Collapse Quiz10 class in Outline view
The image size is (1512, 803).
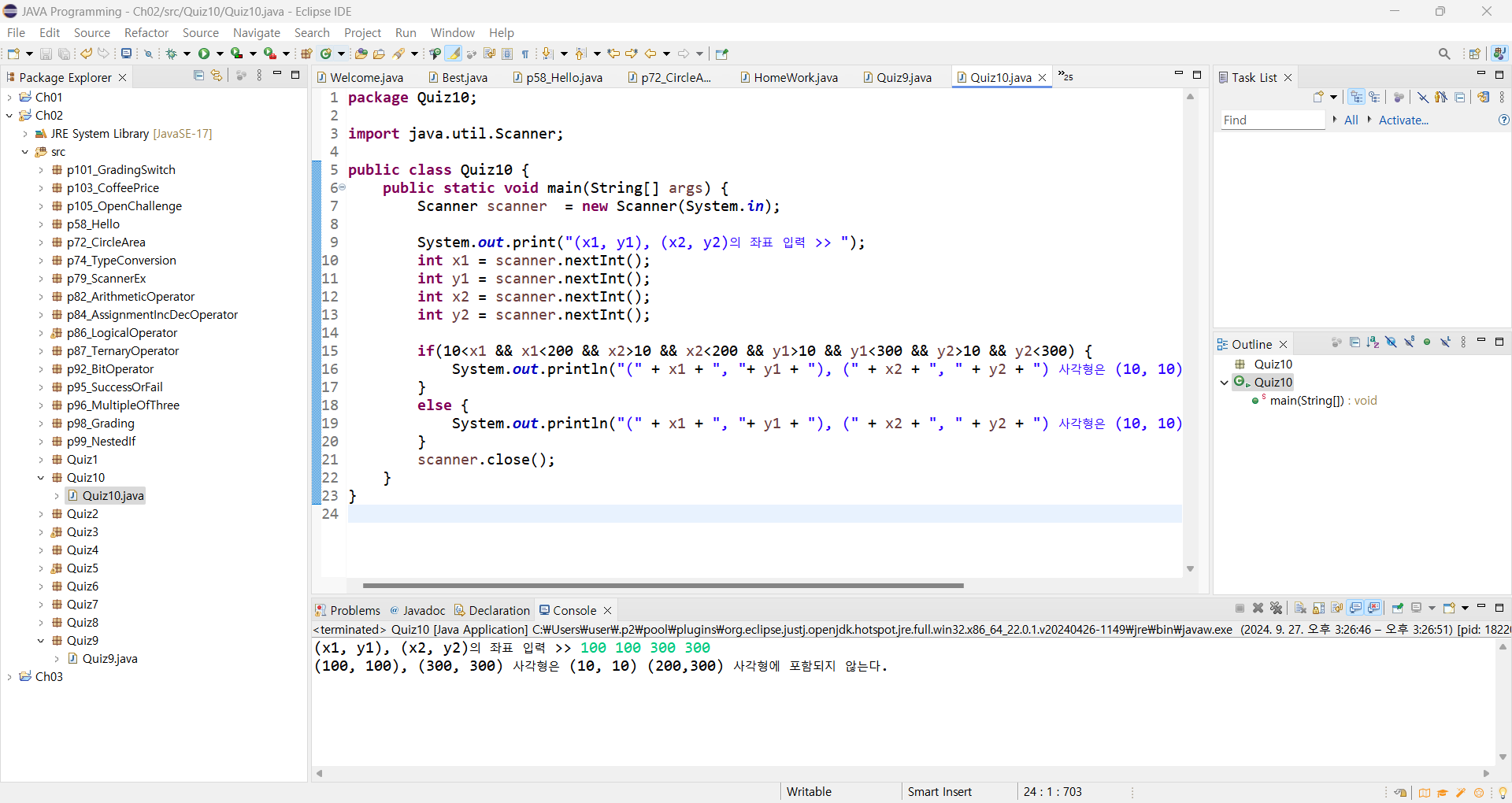[1225, 383]
